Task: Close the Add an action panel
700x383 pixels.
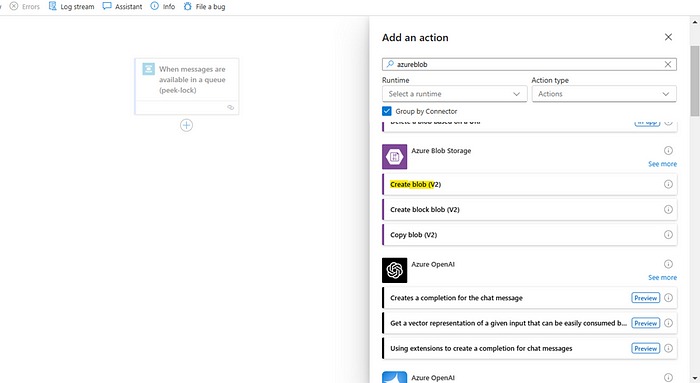Action: [668, 37]
